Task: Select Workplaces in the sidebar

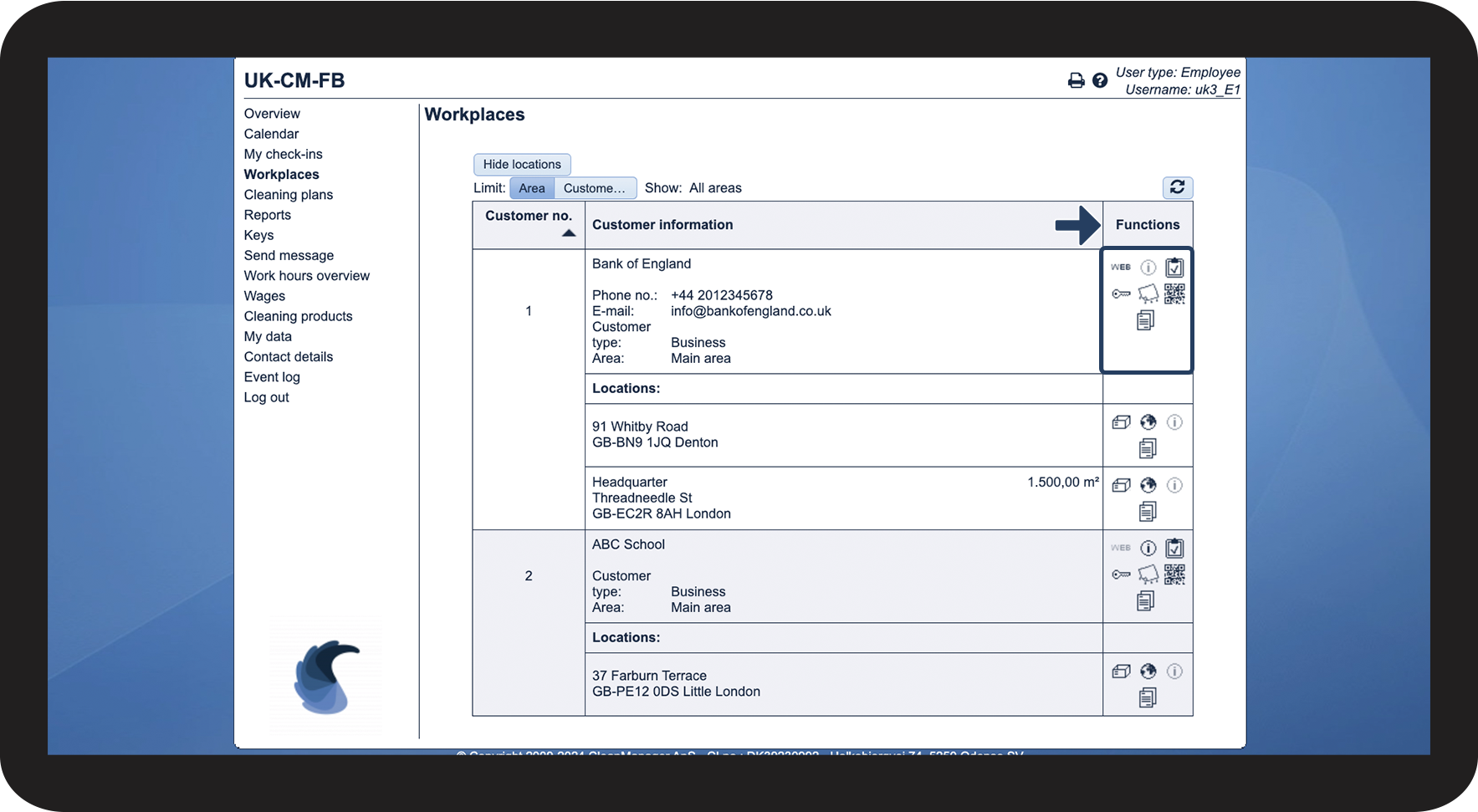Action: click(281, 175)
